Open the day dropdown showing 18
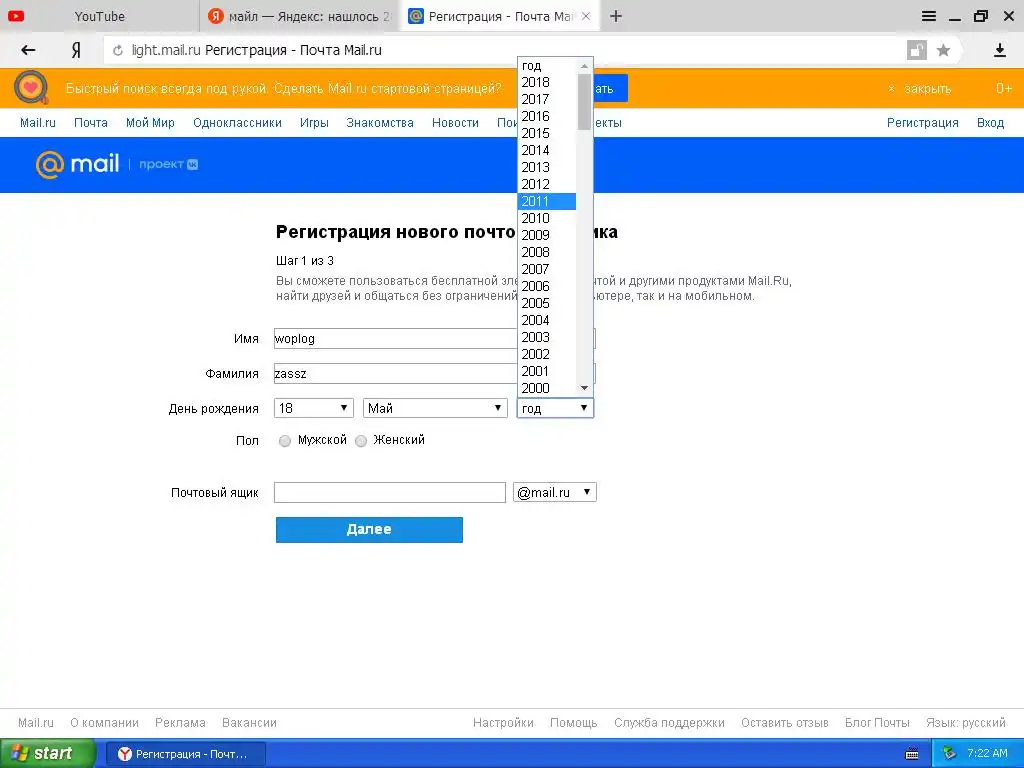This screenshot has height=768, width=1024. click(313, 408)
